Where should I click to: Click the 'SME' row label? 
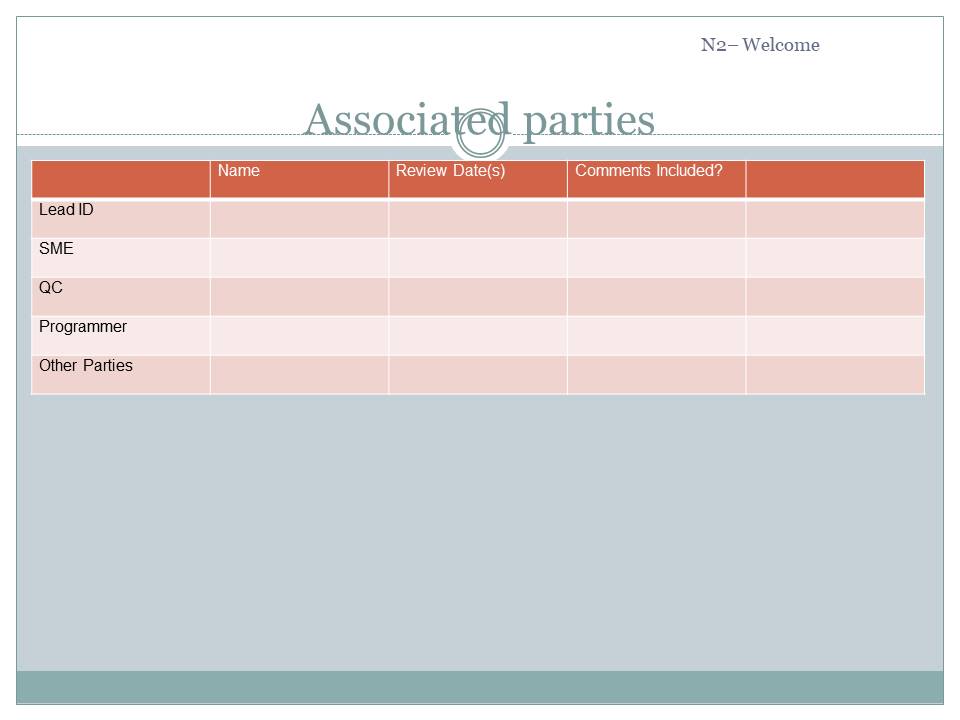(56, 249)
